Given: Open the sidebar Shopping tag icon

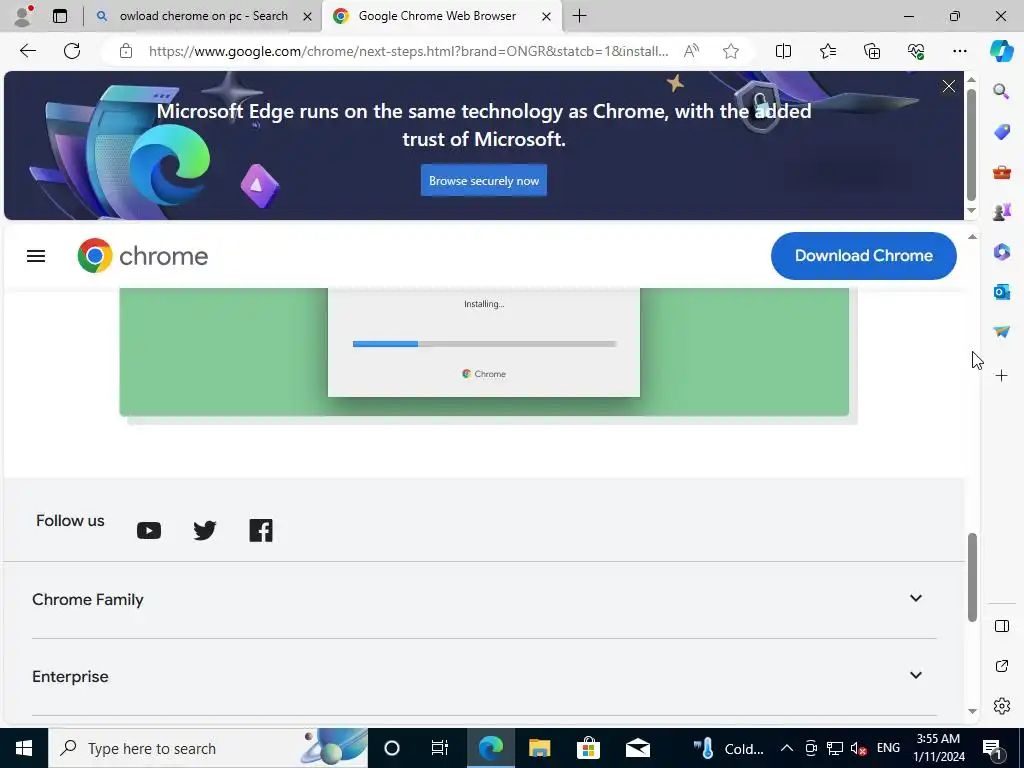Looking at the screenshot, I should tap(1001, 132).
